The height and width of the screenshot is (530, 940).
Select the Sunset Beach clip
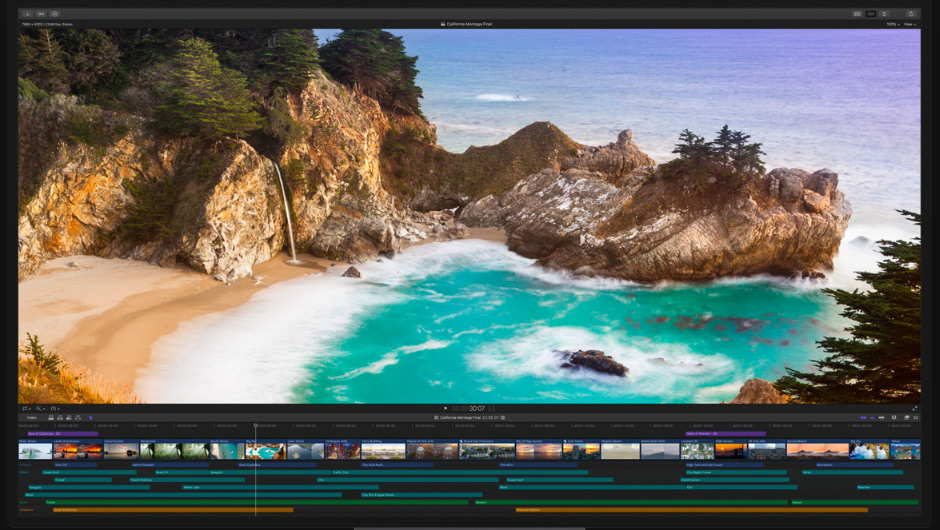[818, 450]
